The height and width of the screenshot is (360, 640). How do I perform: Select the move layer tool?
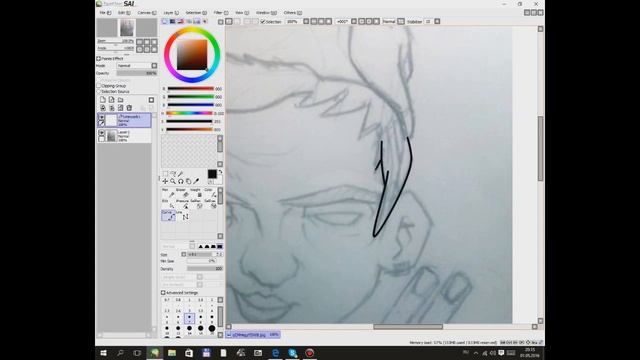pos(165,181)
